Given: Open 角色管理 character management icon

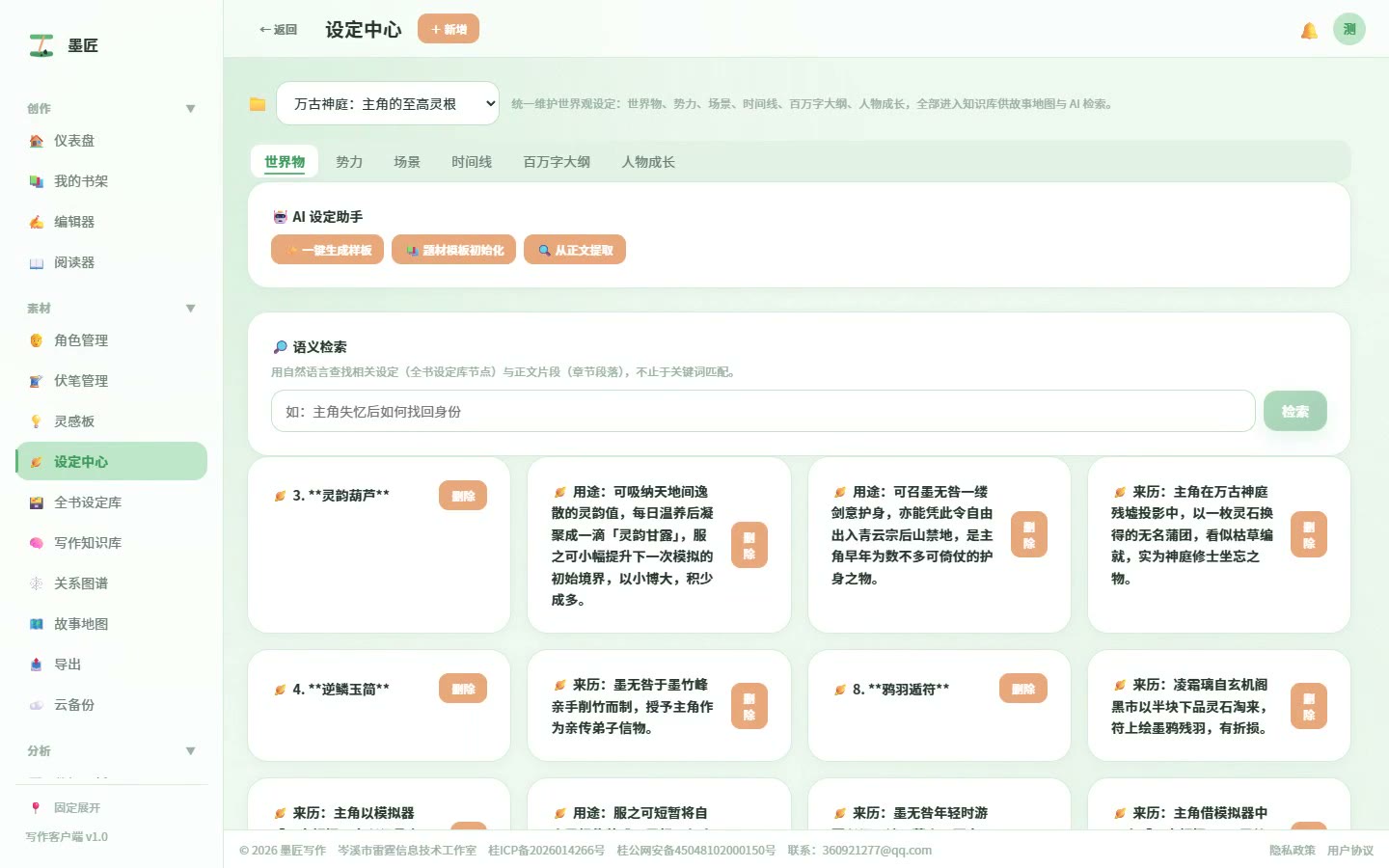Looking at the screenshot, I should 36,340.
